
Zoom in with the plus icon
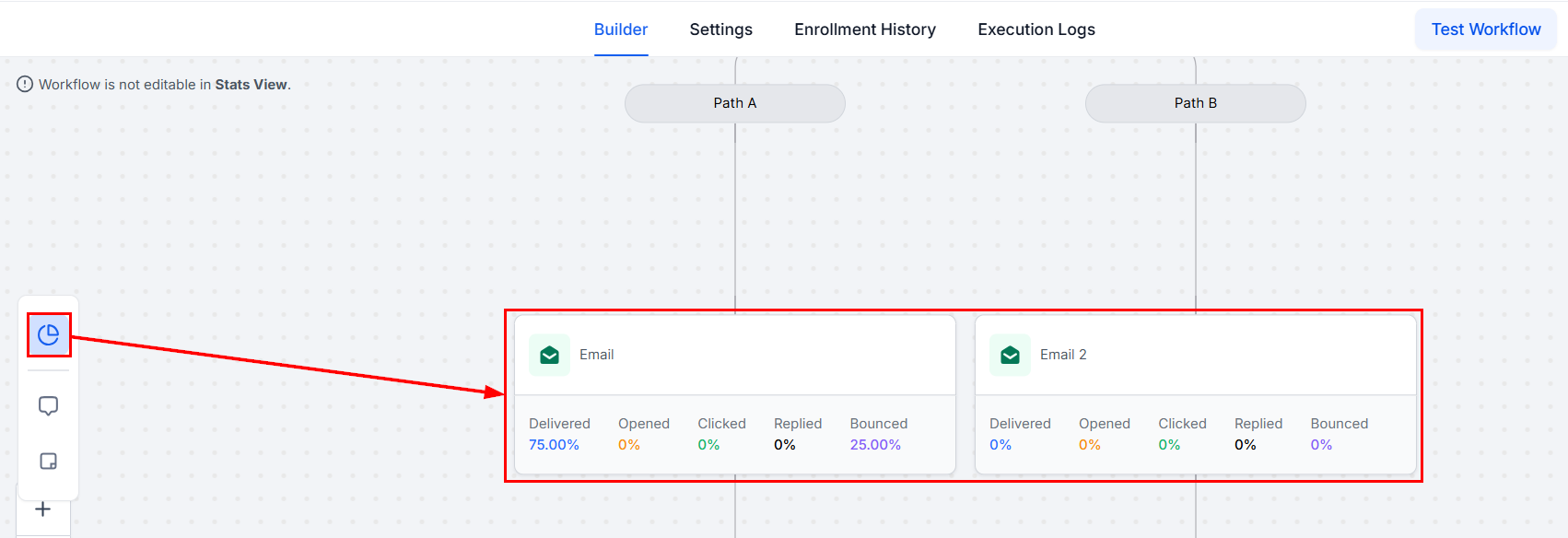tap(43, 509)
